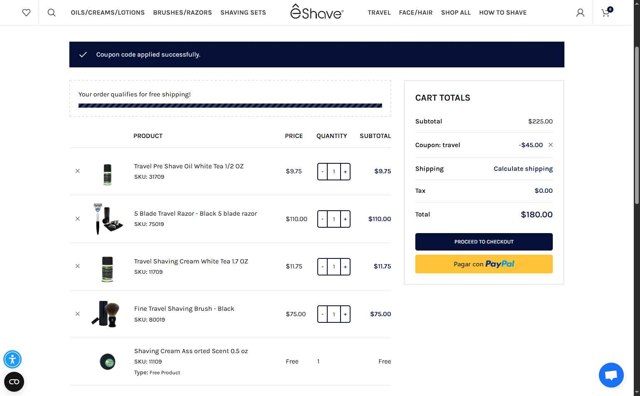Image resolution: width=640 pixels, height=396 pixels.
Task: Remove Fine Travel Shaving Brush from cart
Action: click(78, 314)
